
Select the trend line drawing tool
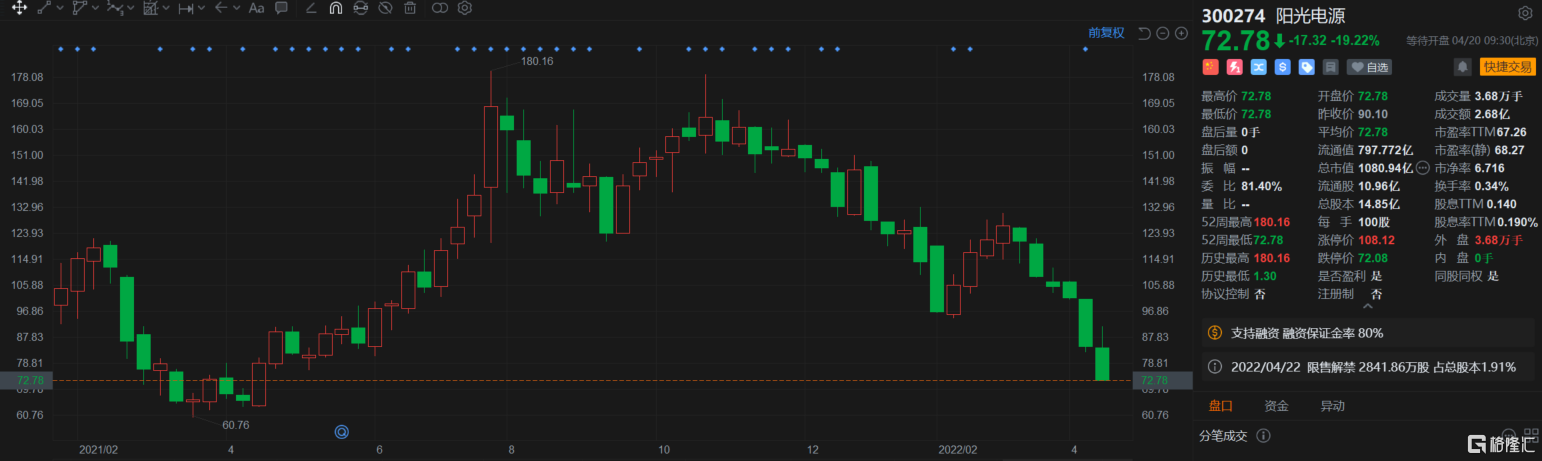44,8
